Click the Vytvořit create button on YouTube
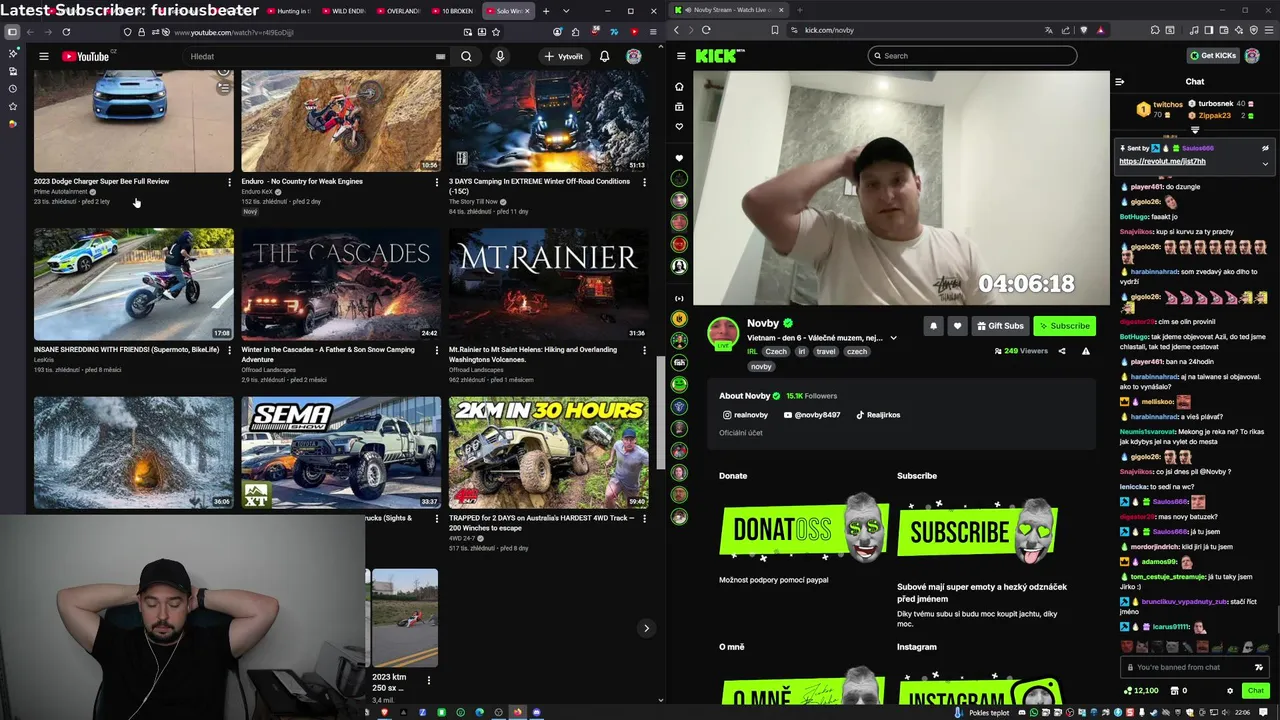The image size is (1280, 720). pos(563,56)
